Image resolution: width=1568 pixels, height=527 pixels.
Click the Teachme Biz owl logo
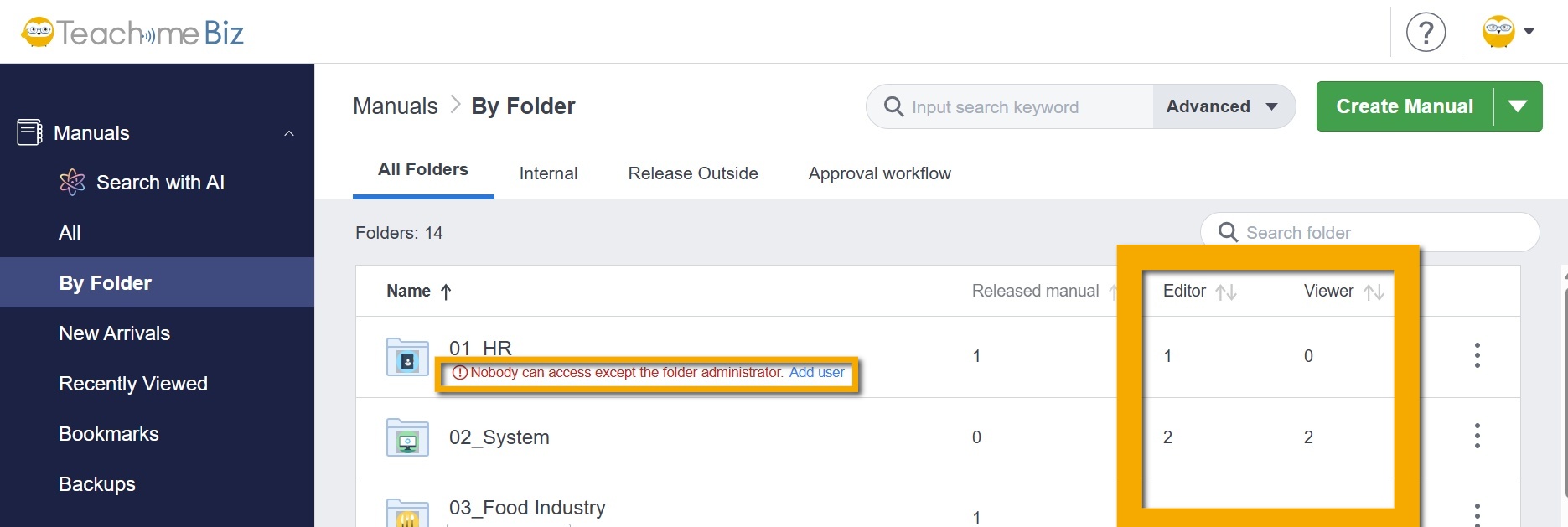point(38,33)
